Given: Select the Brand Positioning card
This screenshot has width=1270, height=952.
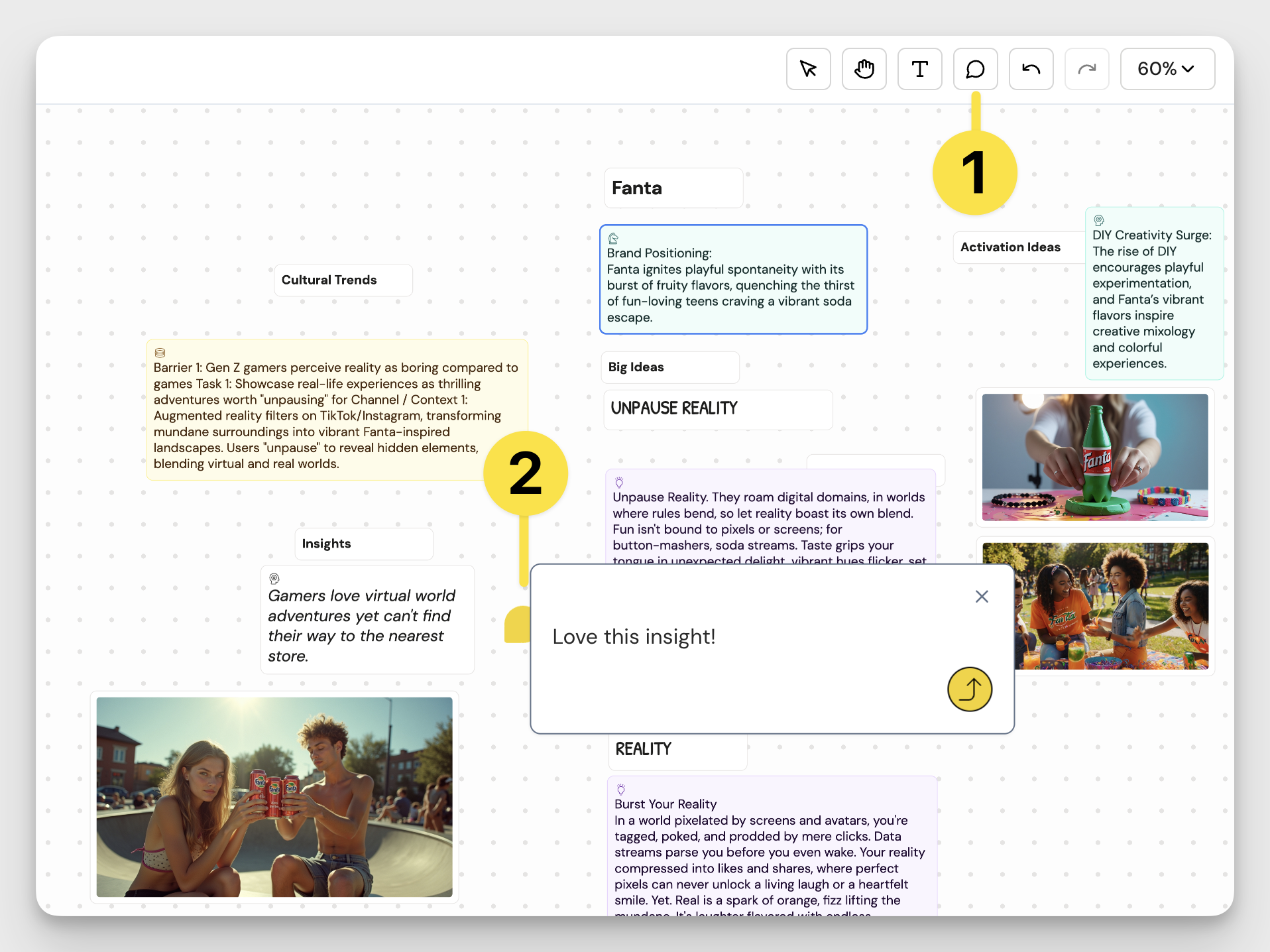Looking at the screenshot, I should (x=733, y=279).
